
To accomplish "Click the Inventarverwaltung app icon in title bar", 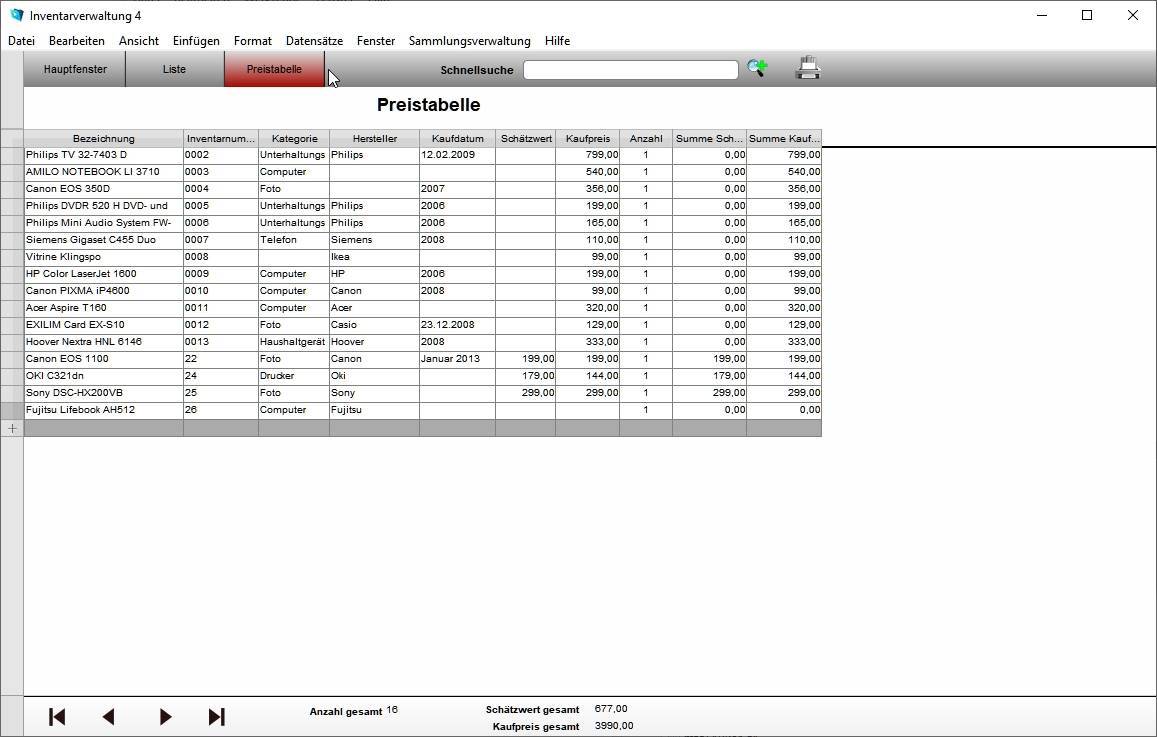I will (x=16, y=15).
